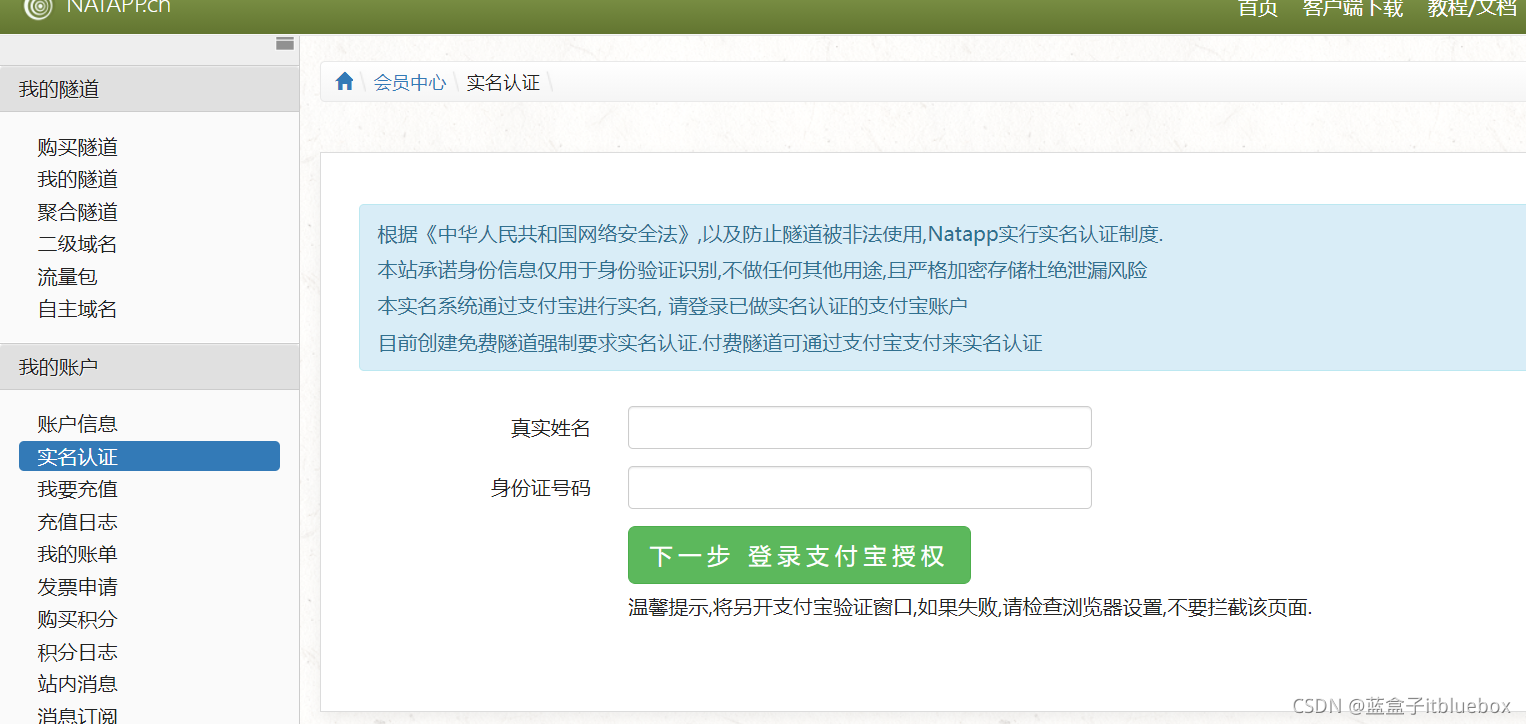Open 账户信息 sidebar item
Viewport: 1526px width, 724px height.
pyautogui.click(x=78, y=424)
